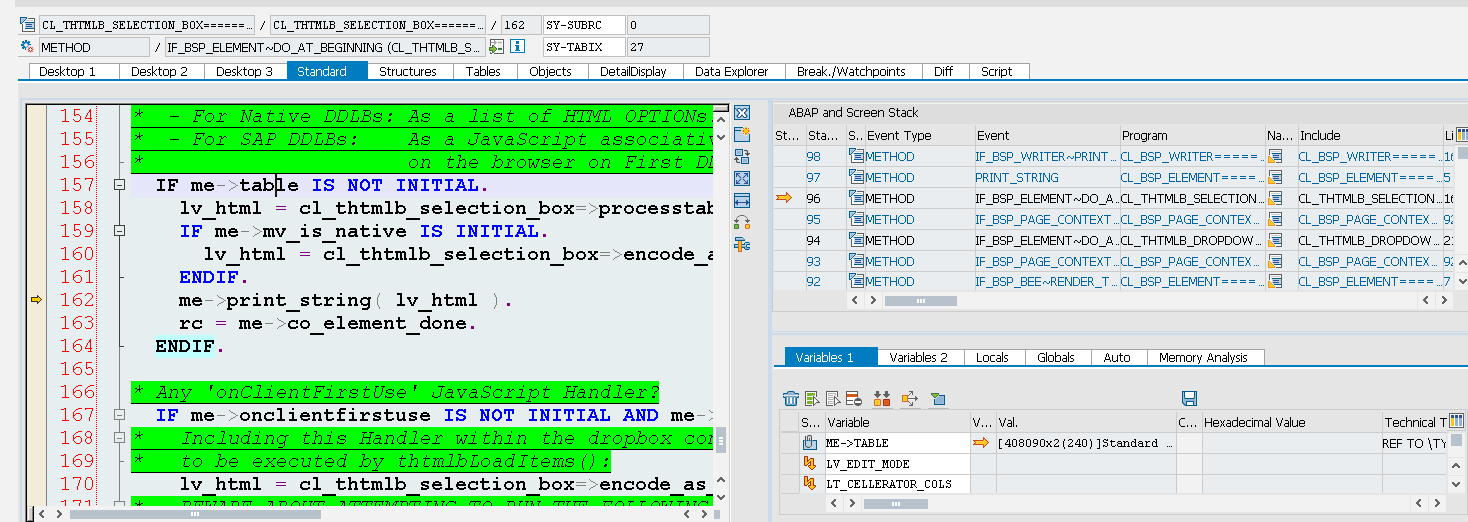Maximize the source tool with full-screen icon
This screenshot has width=1468, height=522.
click(742, 179)
